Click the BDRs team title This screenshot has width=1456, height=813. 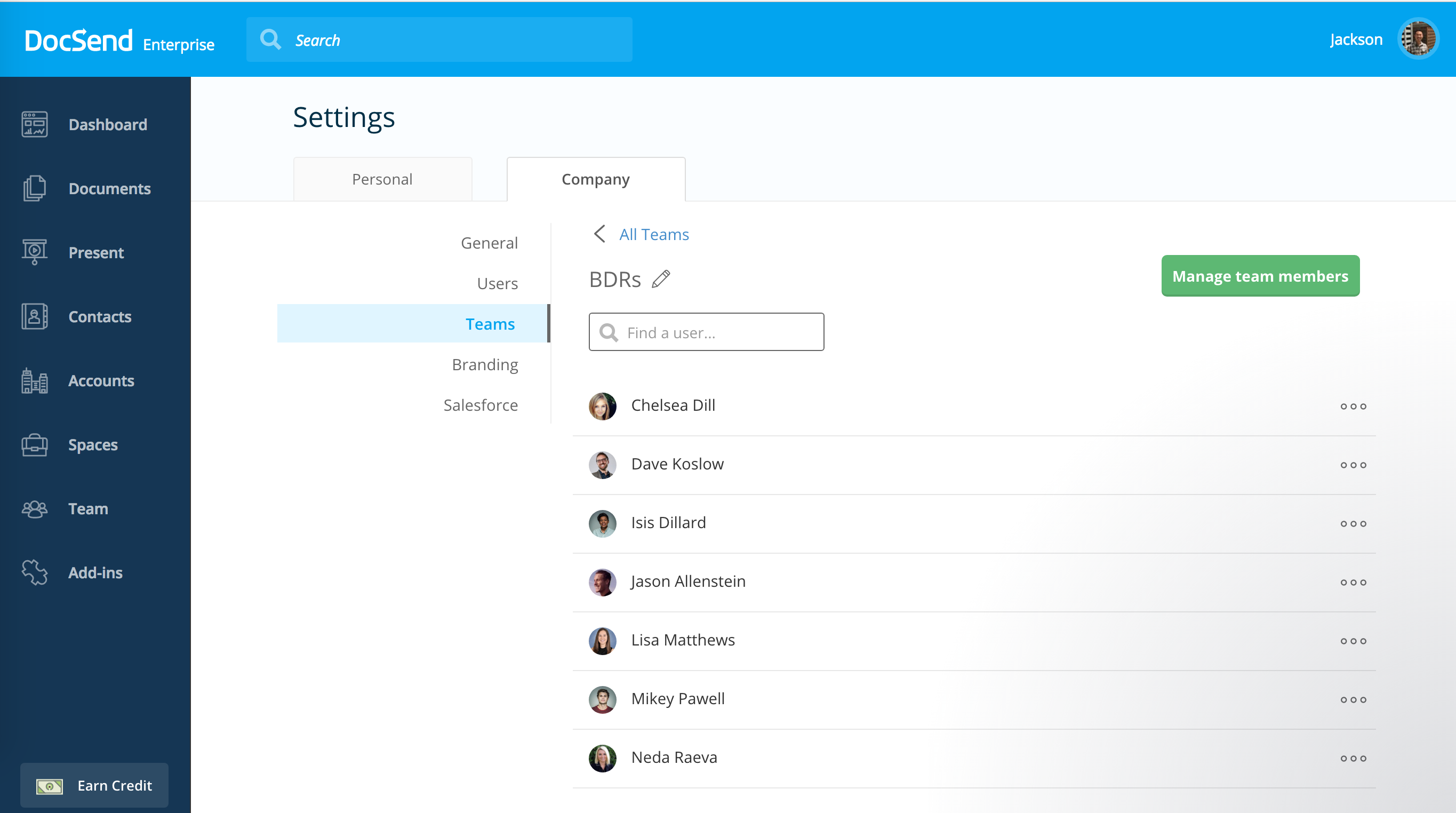click(x=615, y=280)
